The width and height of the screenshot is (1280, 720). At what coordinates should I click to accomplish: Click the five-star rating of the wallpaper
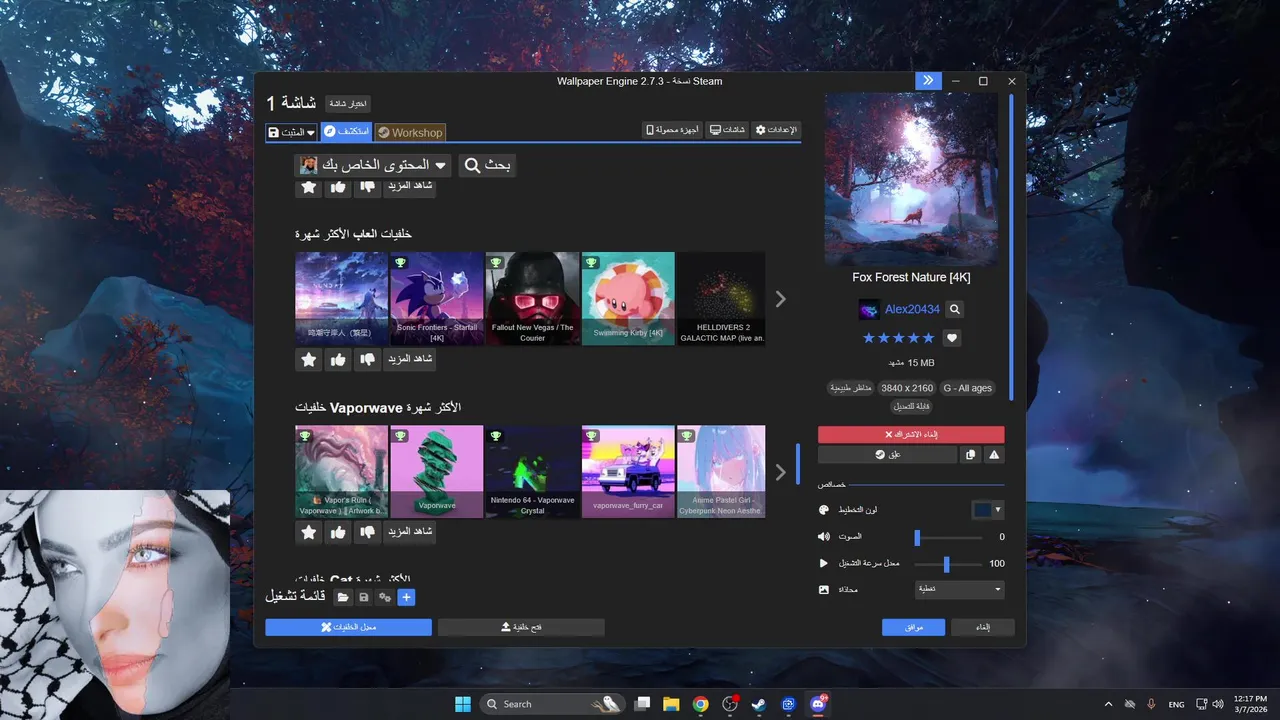click(898, 338)
